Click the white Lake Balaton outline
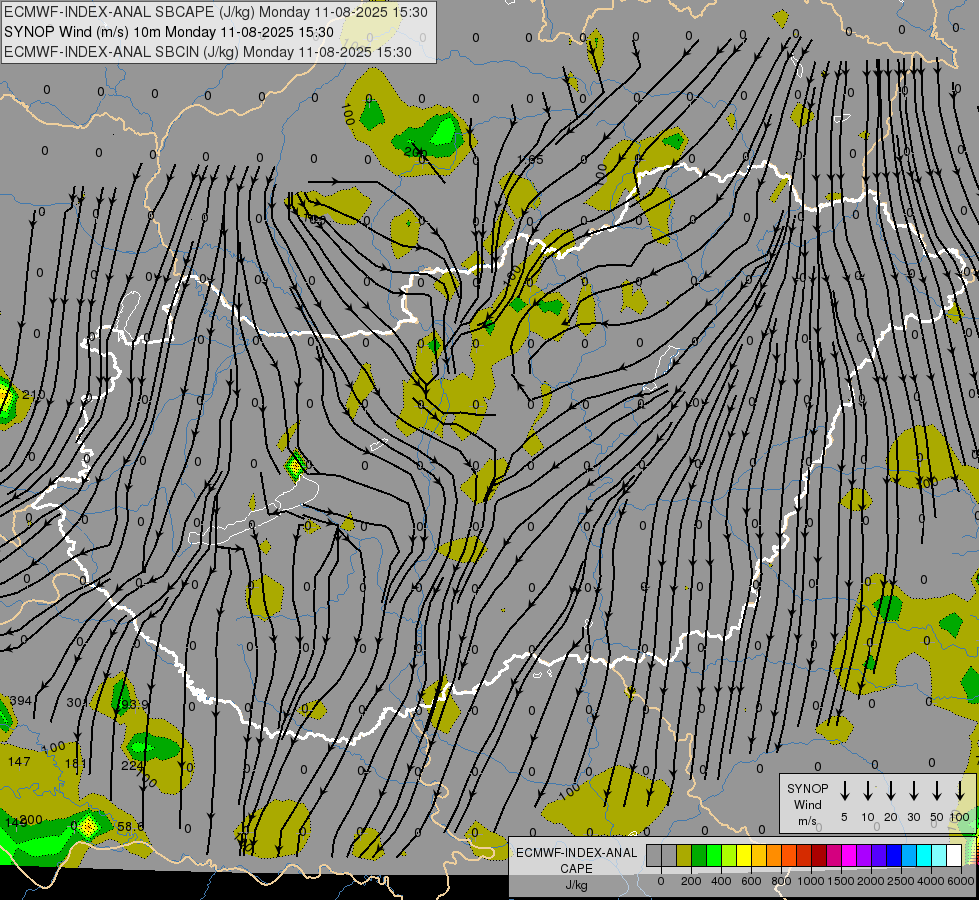This screenshot has width=979, height=900. click(254, 511)
